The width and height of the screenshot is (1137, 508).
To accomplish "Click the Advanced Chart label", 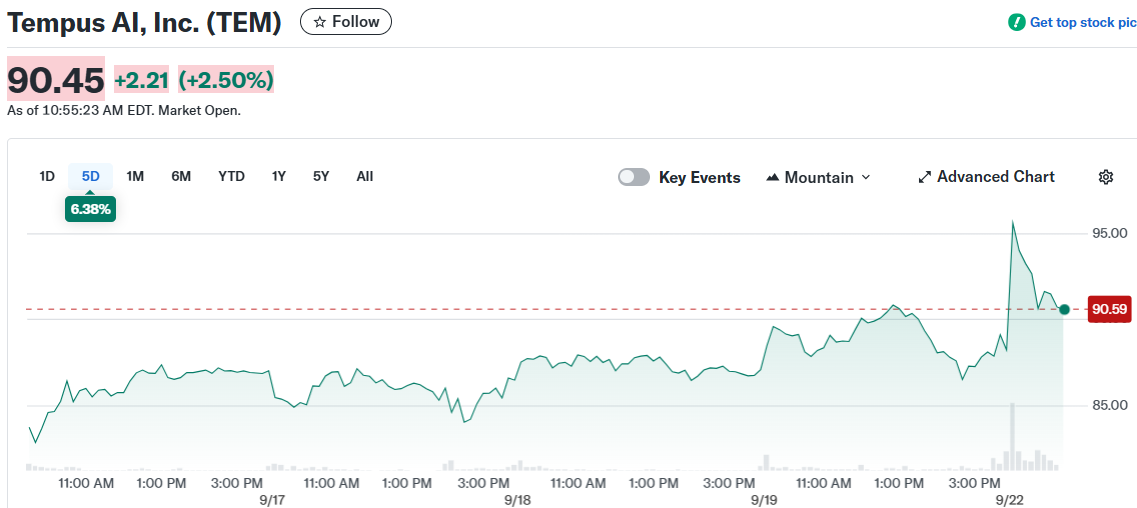I will 996,177.
